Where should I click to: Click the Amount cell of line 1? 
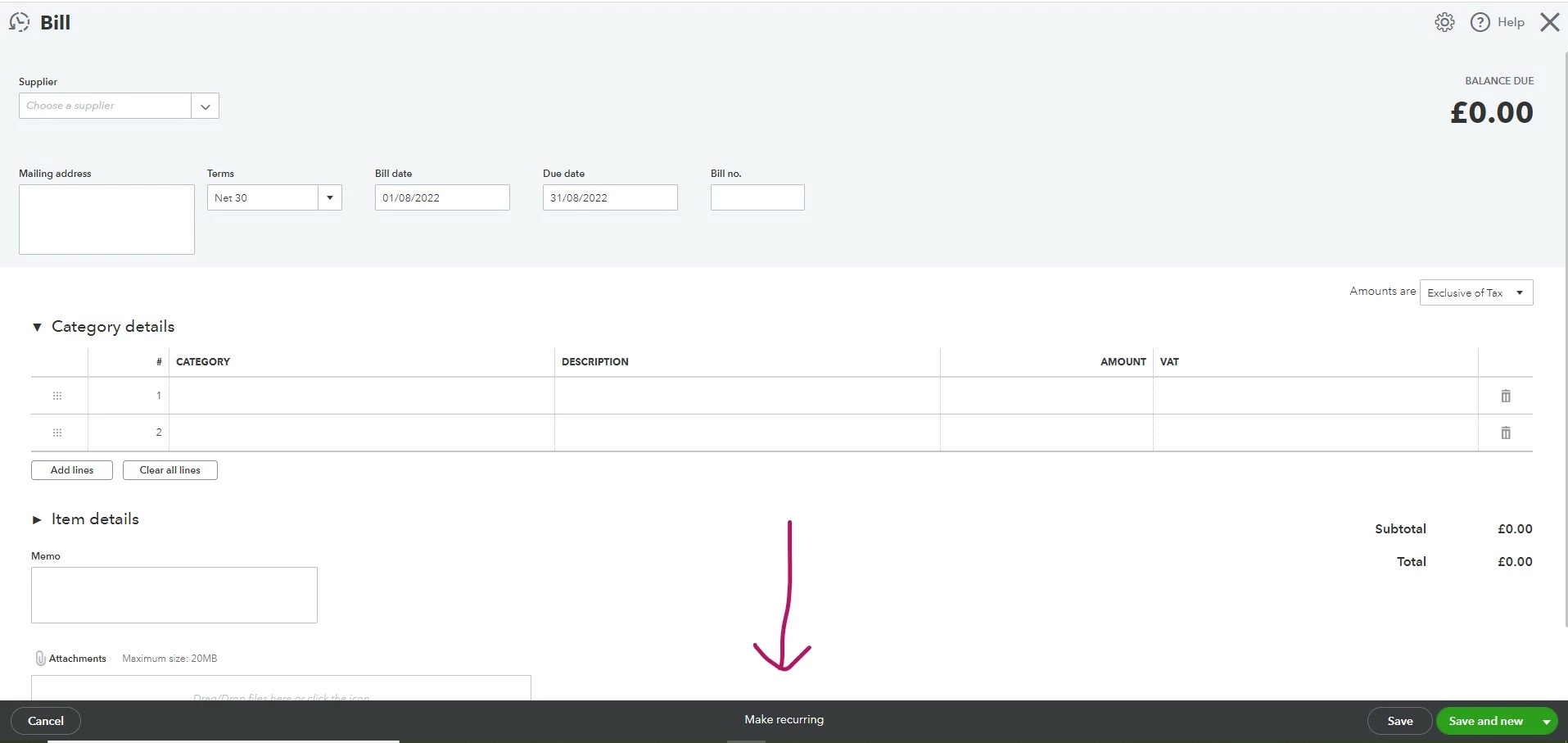pyautogui.click(x=1046, y=396)
